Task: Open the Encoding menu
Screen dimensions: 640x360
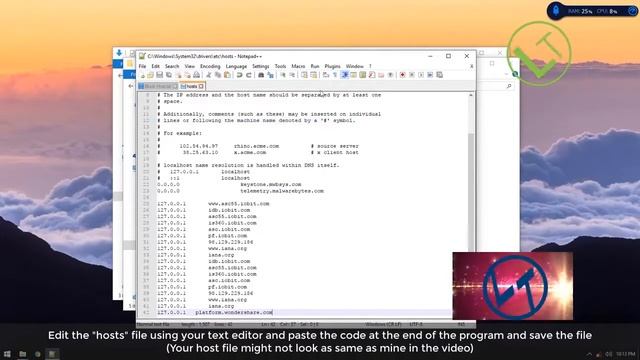Action: click(x=210, y=66)
